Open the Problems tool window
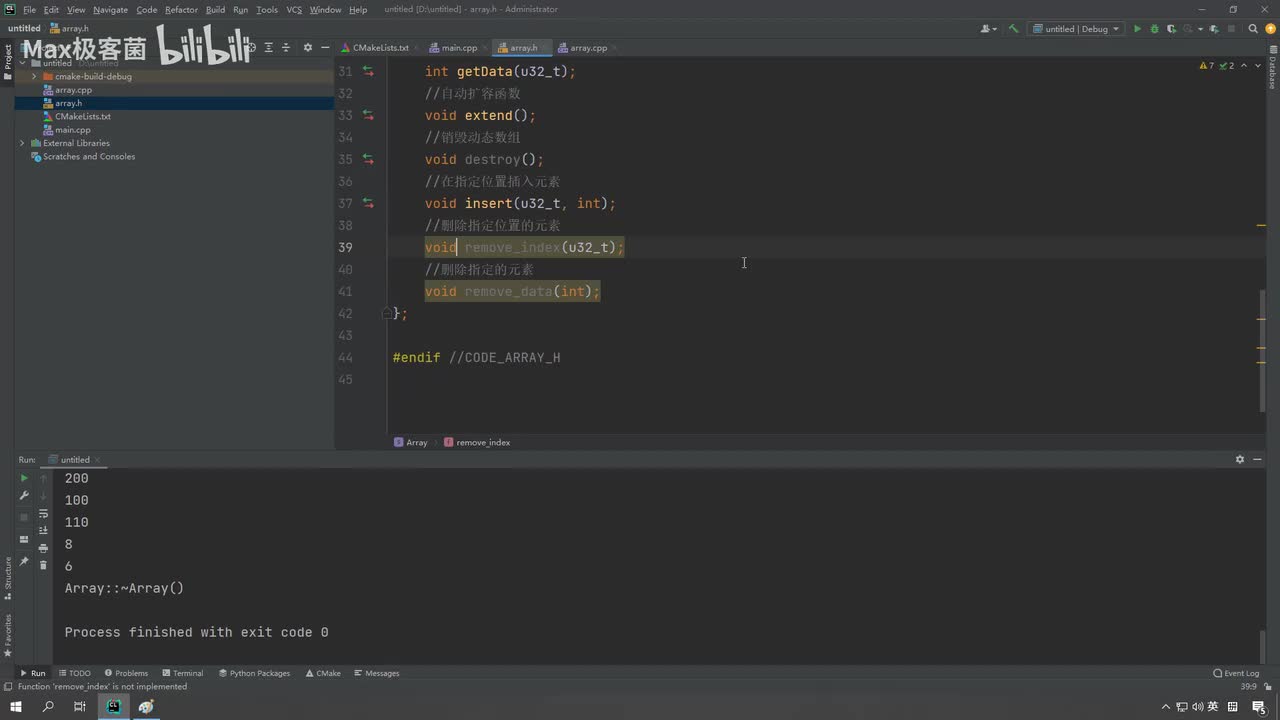The width and height of the screenshot is (1280, 720). pyautogui.click(x=126, y=673)
